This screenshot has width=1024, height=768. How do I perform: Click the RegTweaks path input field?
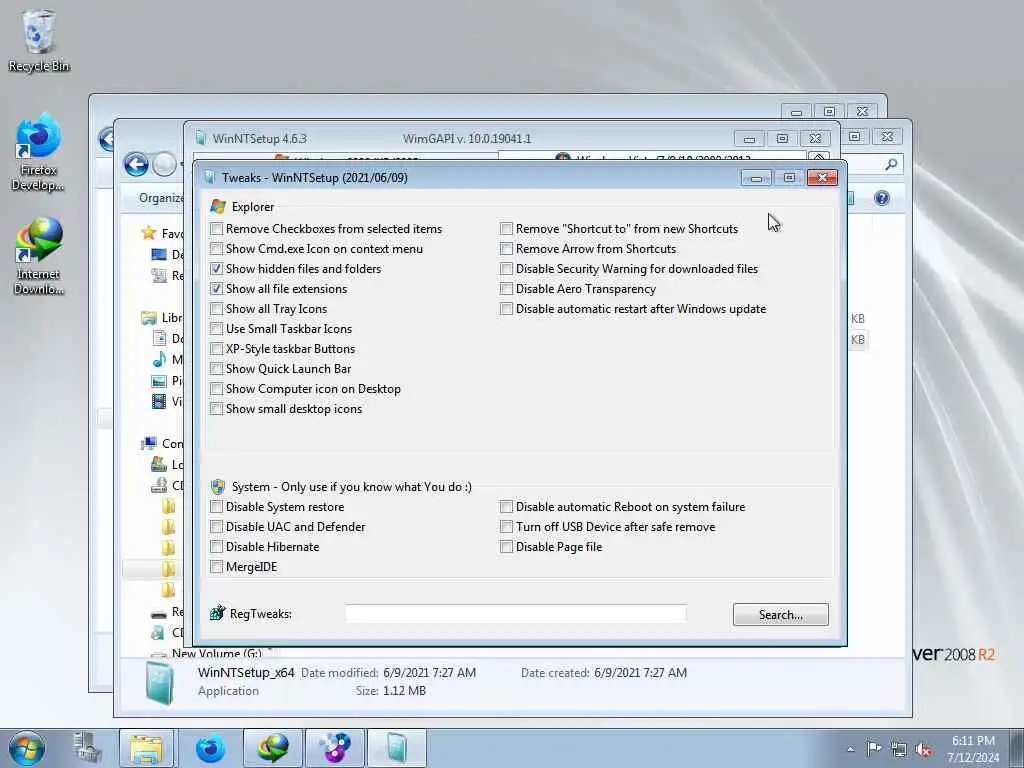click(x=515, y=614)
